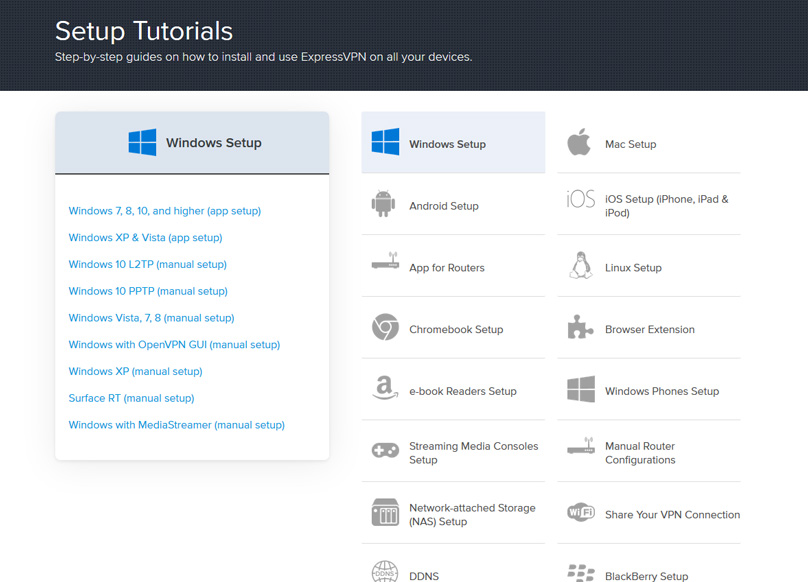Switch to the Mac Setup tab

point(649,142)
